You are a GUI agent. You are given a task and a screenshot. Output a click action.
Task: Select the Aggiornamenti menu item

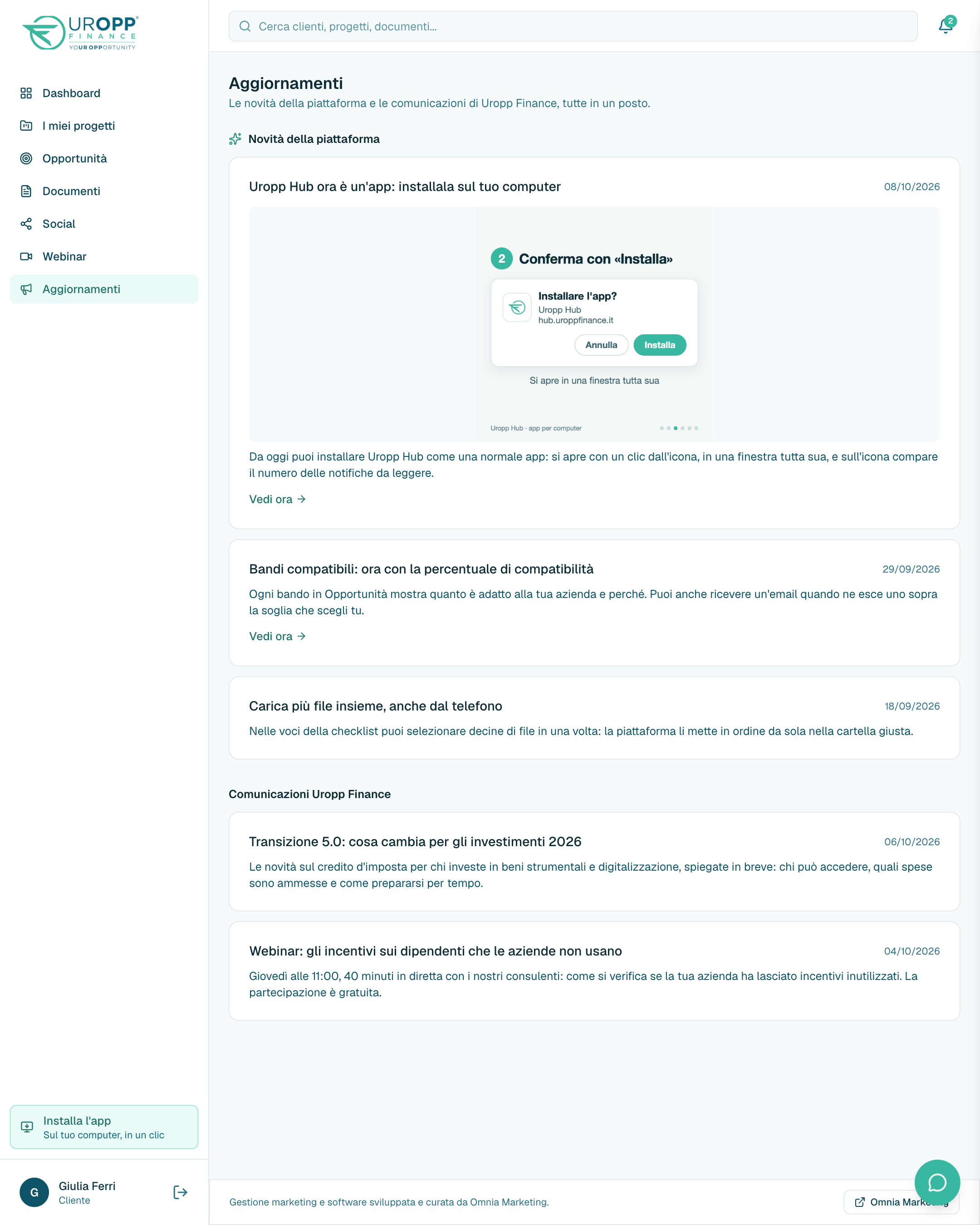pos(104,289)
